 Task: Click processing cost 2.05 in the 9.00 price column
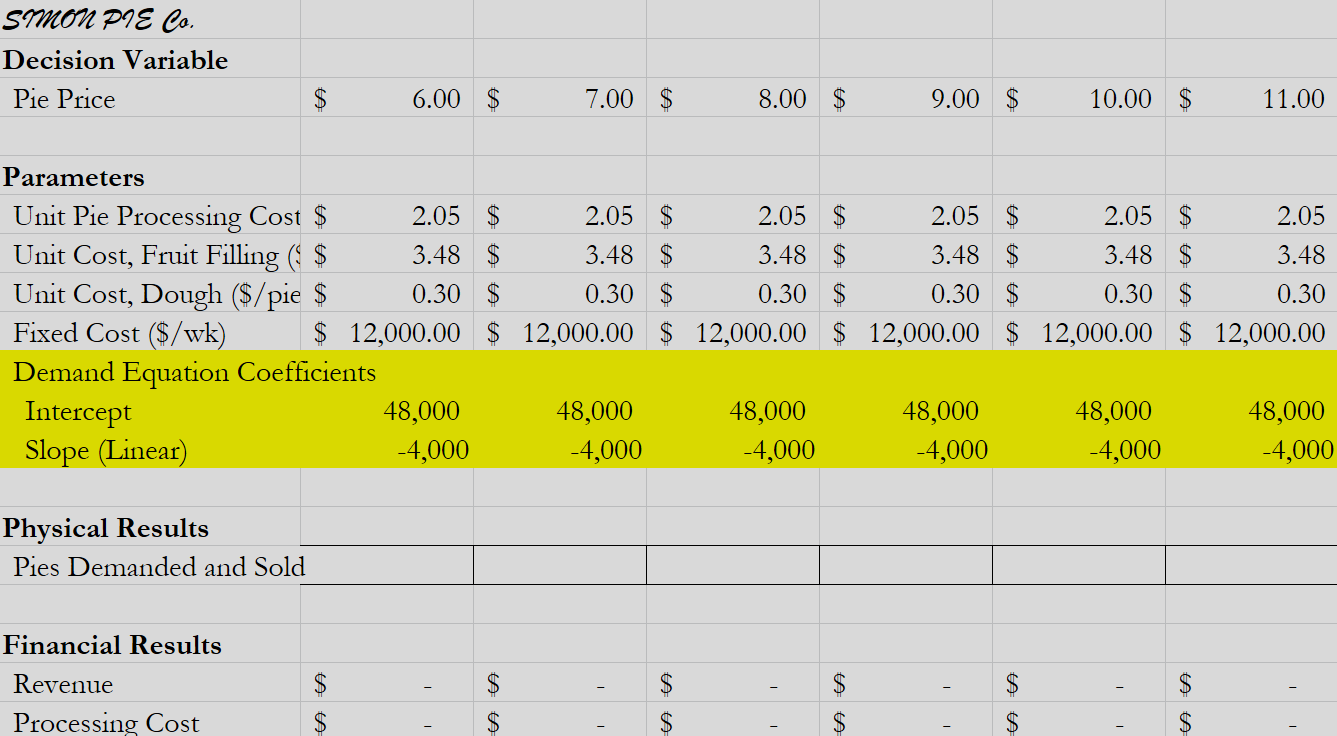point(906,216)
